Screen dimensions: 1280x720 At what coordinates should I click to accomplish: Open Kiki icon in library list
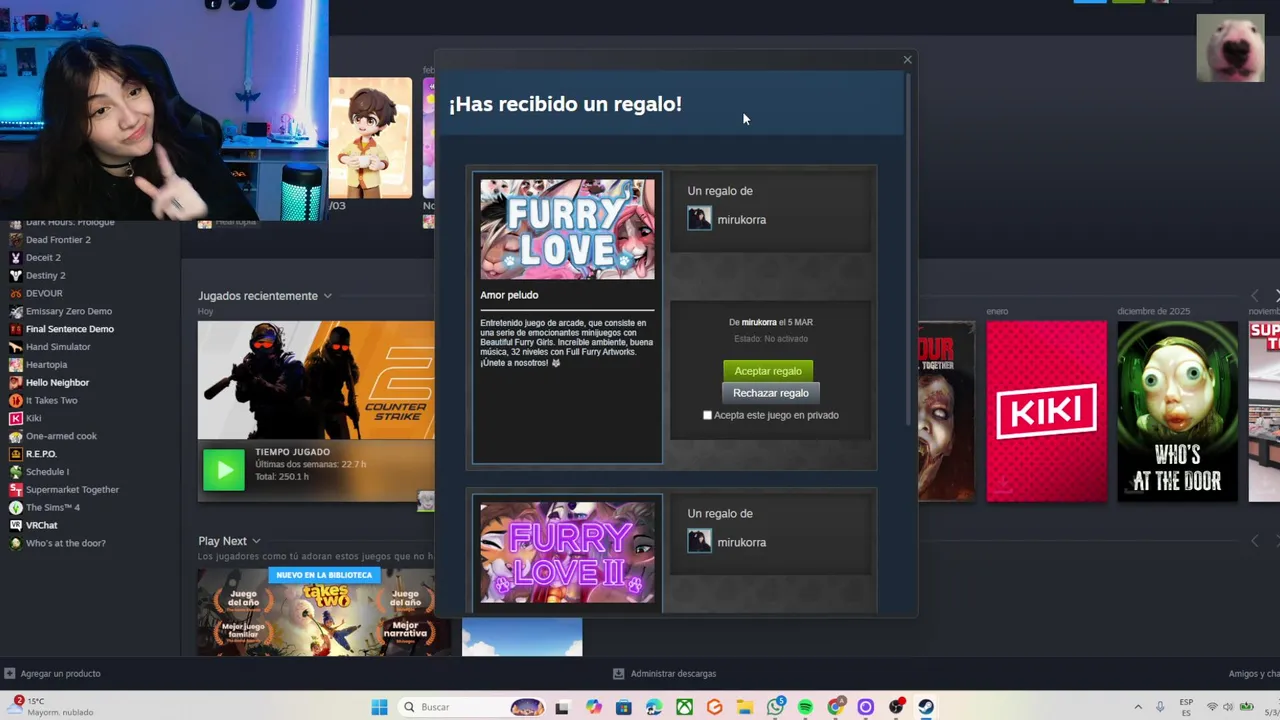(x=15, y=418)
